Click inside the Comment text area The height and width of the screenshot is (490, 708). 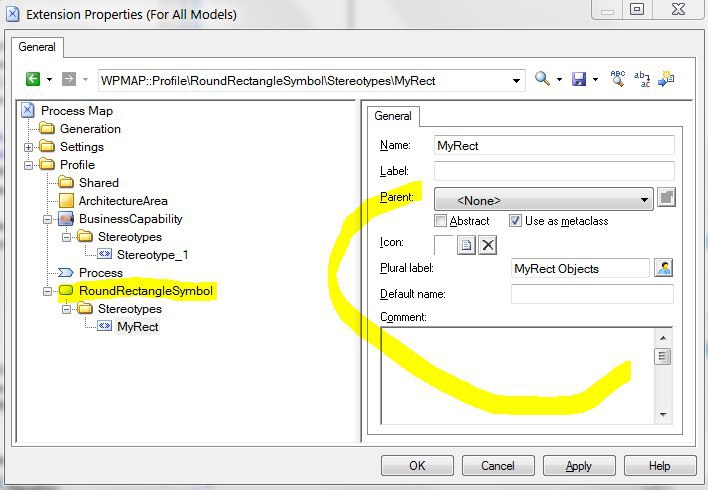pos(517,376)
